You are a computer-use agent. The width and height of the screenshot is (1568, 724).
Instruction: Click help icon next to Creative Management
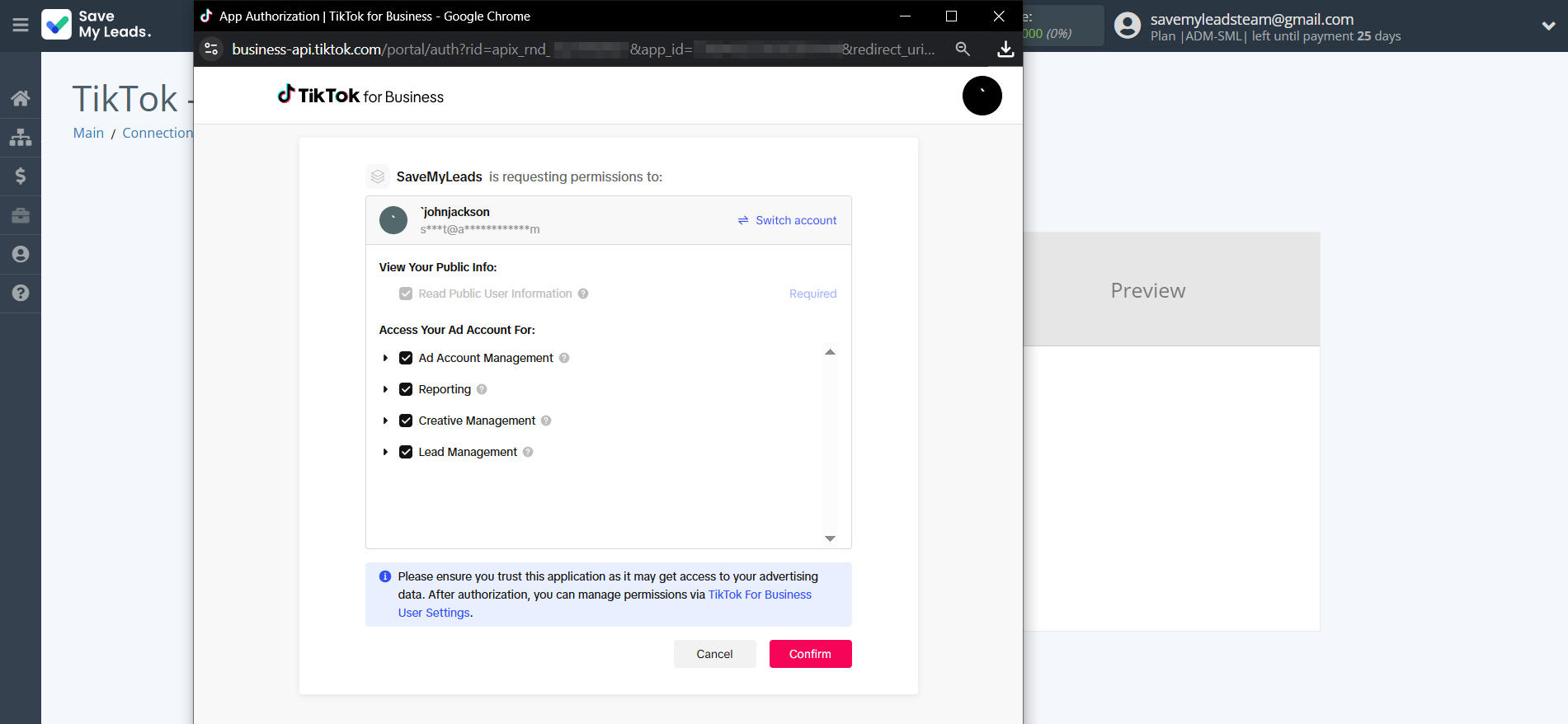click(x=546, y=421)
